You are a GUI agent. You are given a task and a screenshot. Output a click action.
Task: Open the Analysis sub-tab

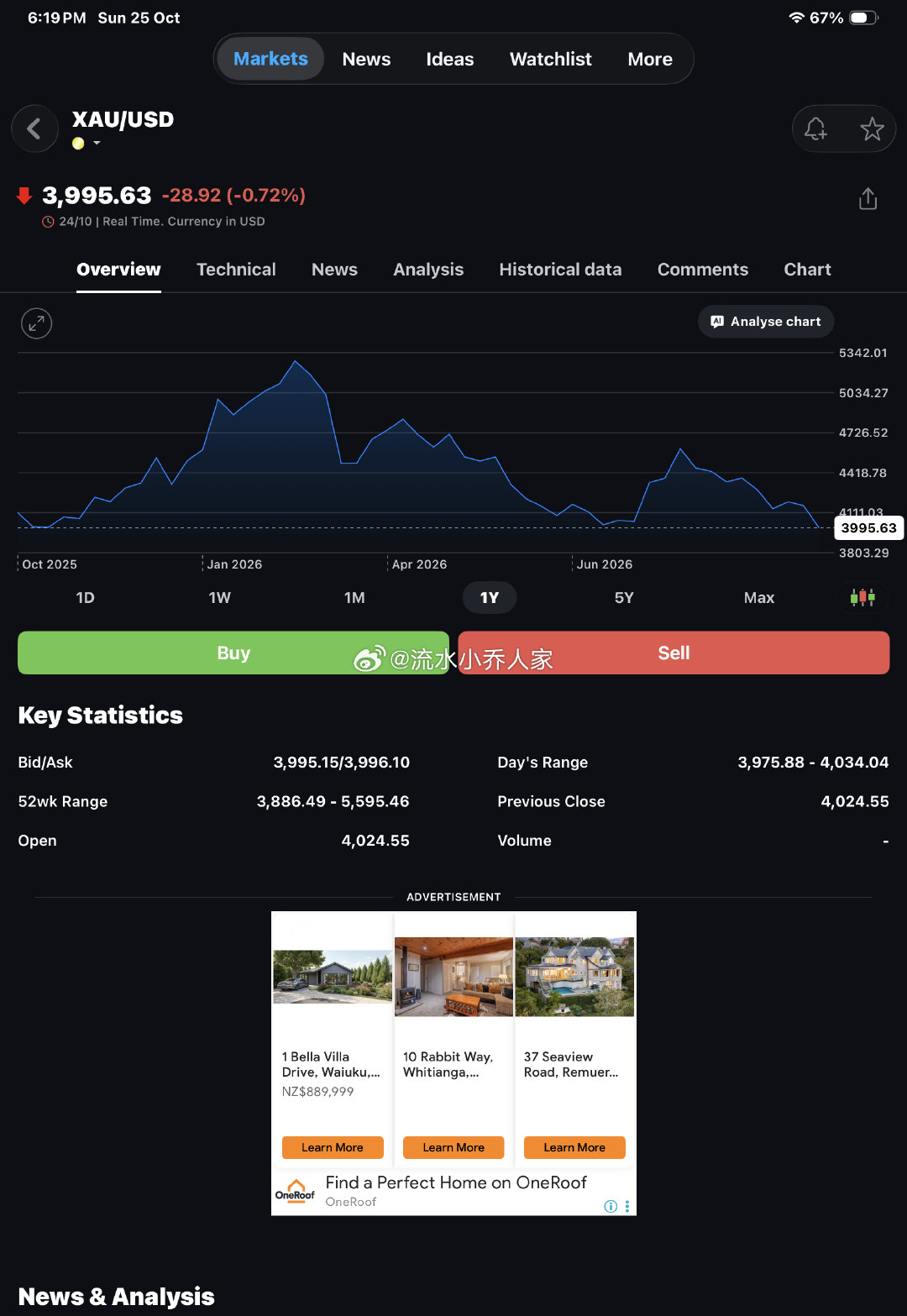coord(428,270)
